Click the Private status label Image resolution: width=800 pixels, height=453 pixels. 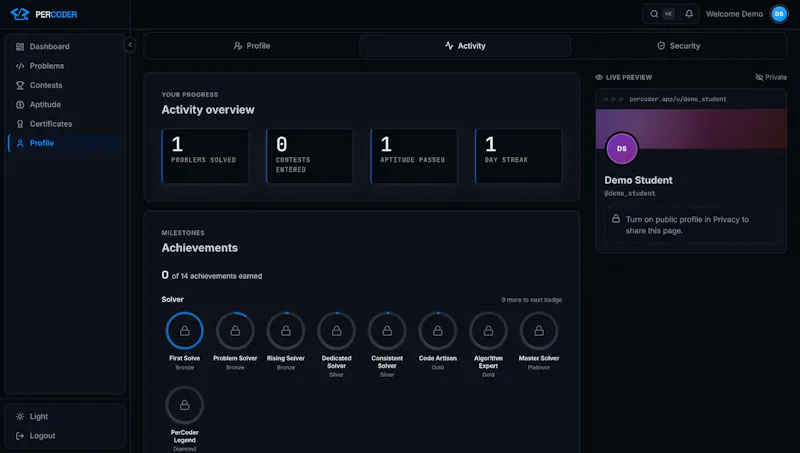pyautogui.click(x=771, y=78)
